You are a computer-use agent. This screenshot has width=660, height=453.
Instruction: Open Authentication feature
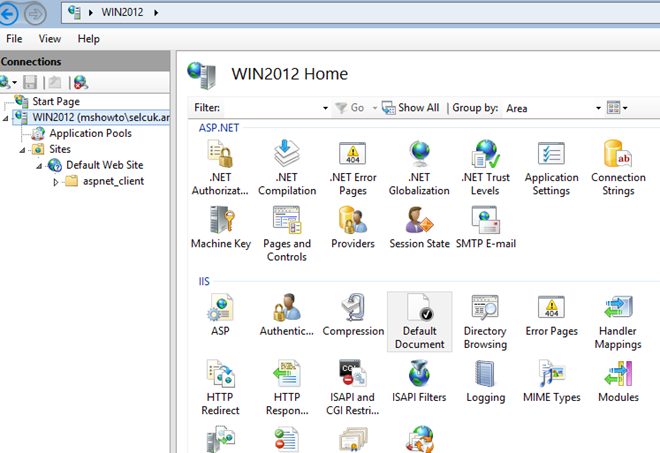(287, 315)
